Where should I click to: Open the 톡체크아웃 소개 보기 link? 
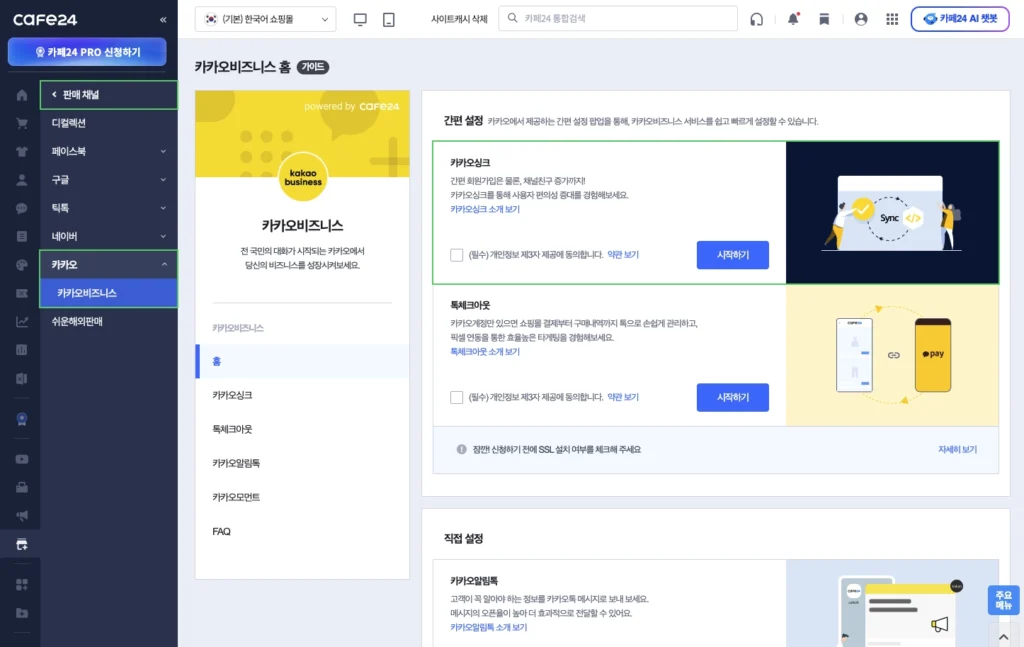coord(485,352)
